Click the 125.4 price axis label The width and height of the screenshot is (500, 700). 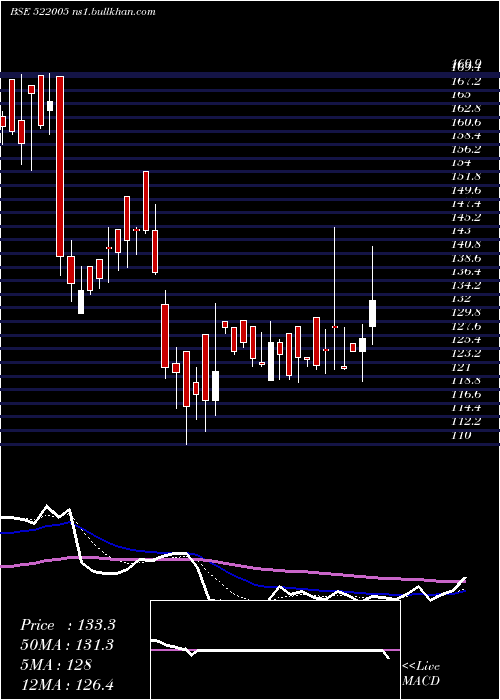click(x=467, y=340)
